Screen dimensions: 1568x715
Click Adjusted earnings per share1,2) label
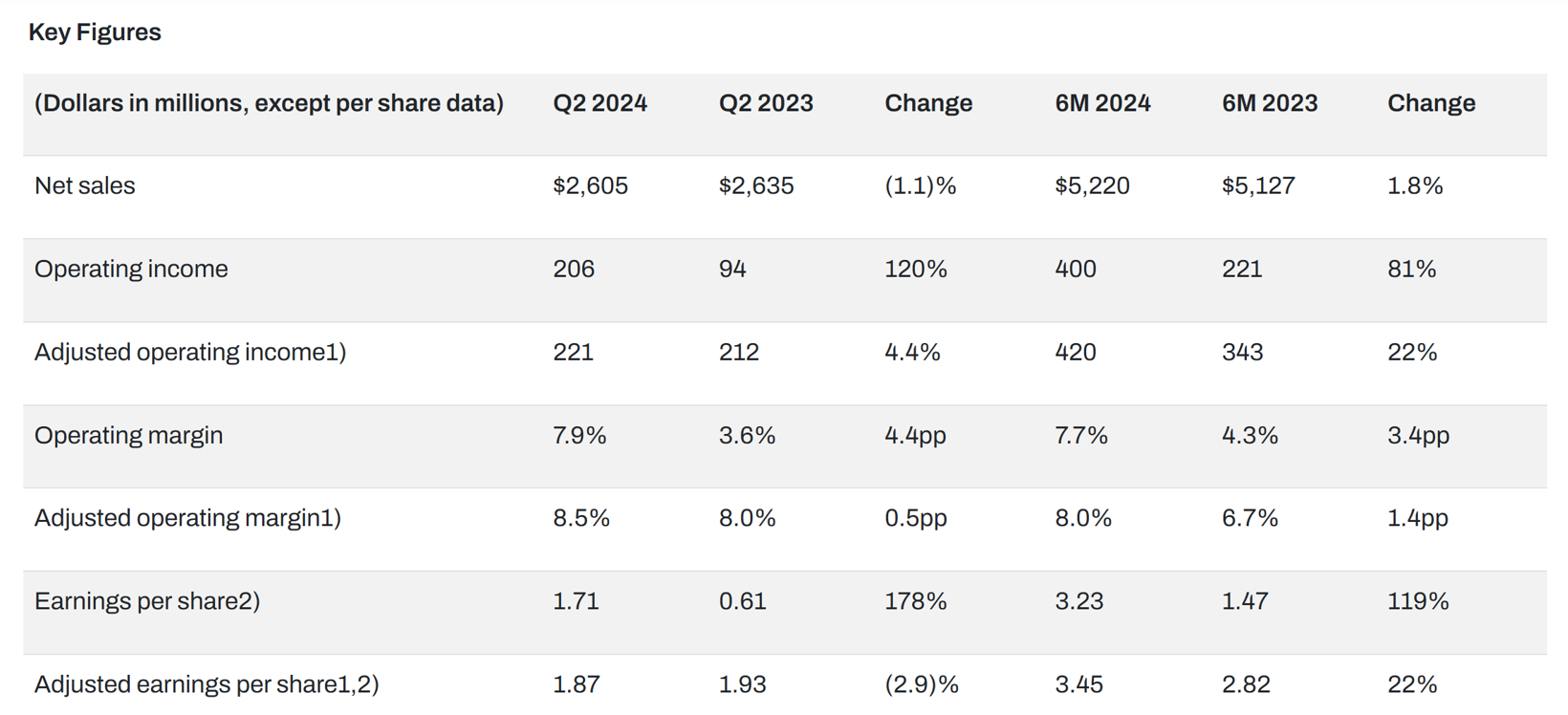(207, 684)
